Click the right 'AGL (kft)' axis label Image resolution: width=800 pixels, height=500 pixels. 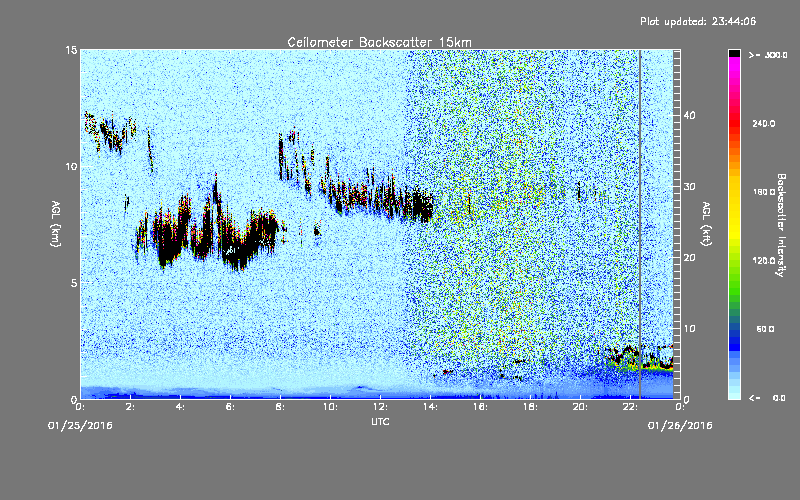(x=706, y=224)
